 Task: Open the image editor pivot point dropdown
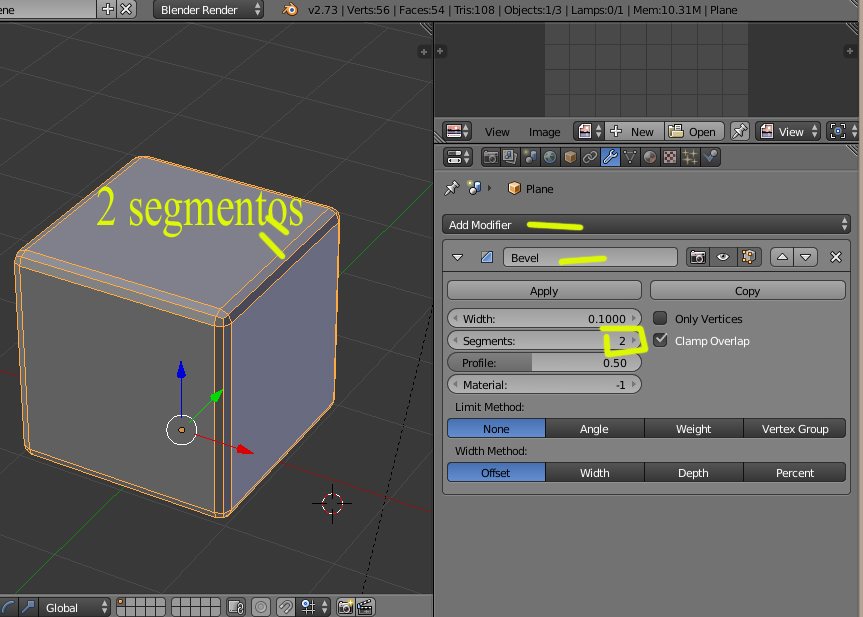click(843, 132)
